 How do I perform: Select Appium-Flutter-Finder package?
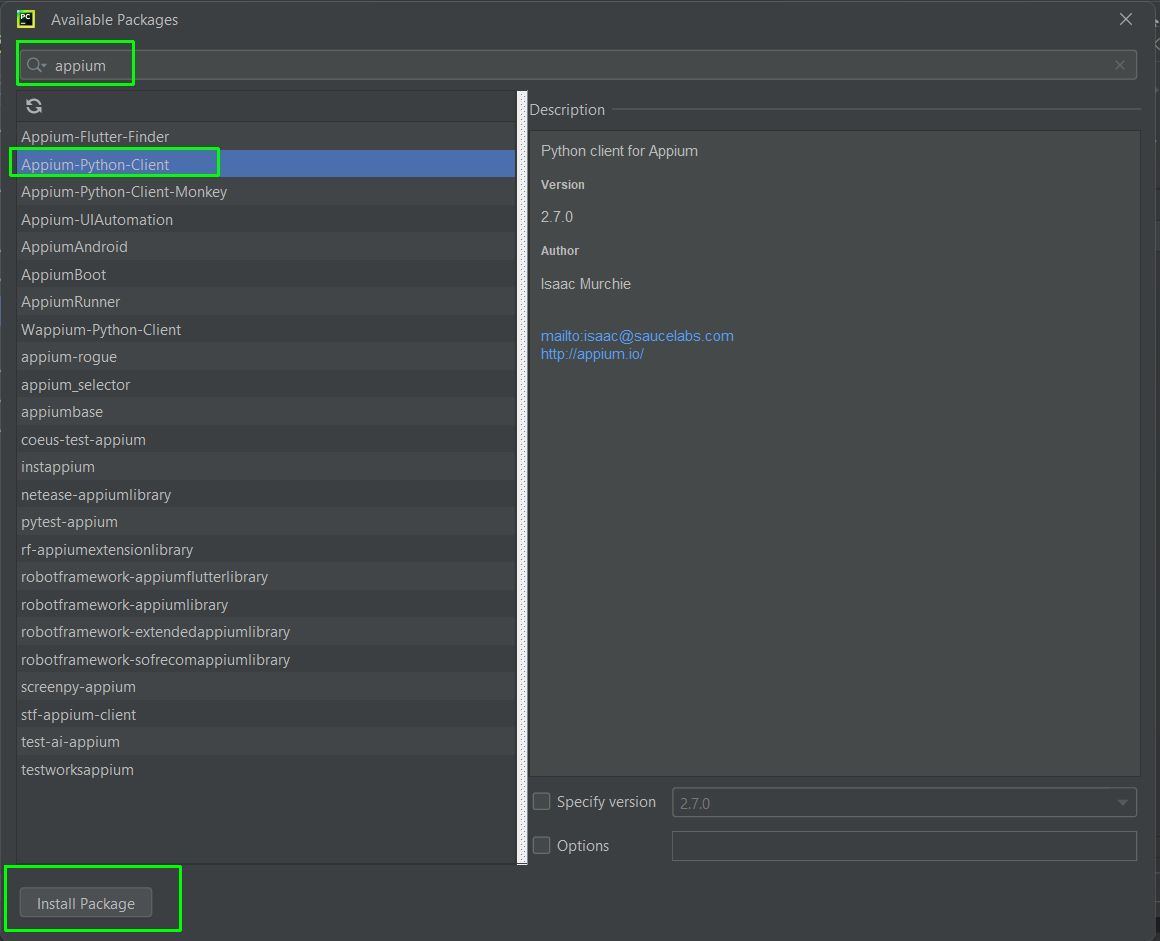pyautogui.click(x=266, y=136)
